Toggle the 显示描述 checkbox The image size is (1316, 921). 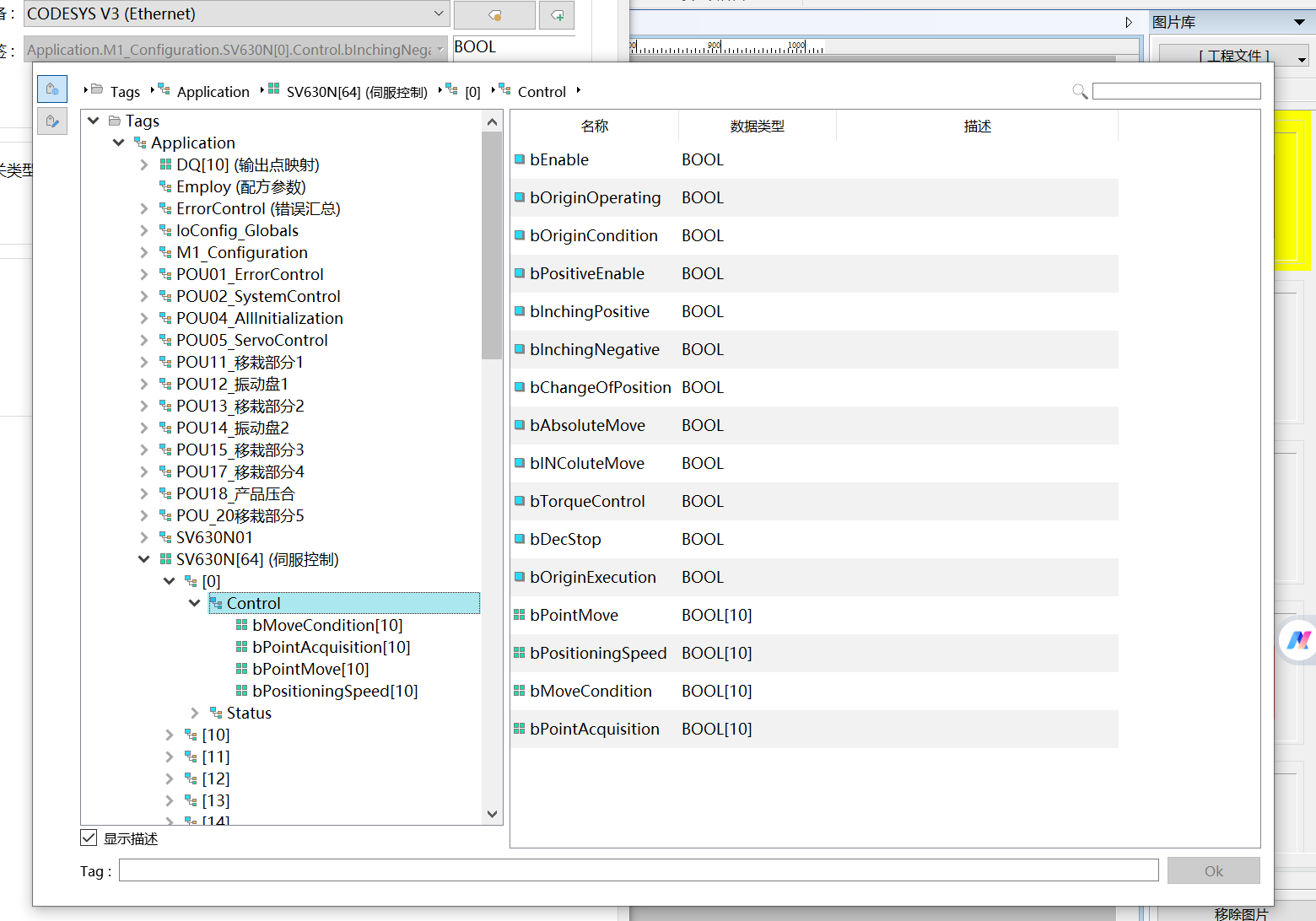(89, 838)
